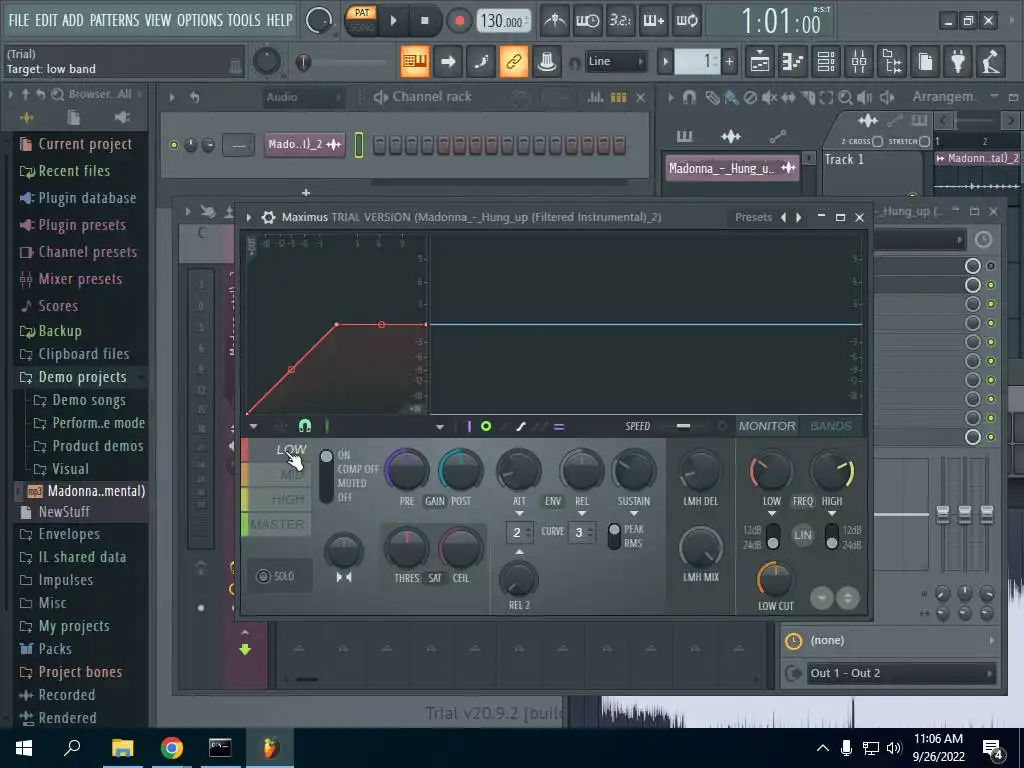Switch to the BANDS tab in Maximus

click(831, 426)
